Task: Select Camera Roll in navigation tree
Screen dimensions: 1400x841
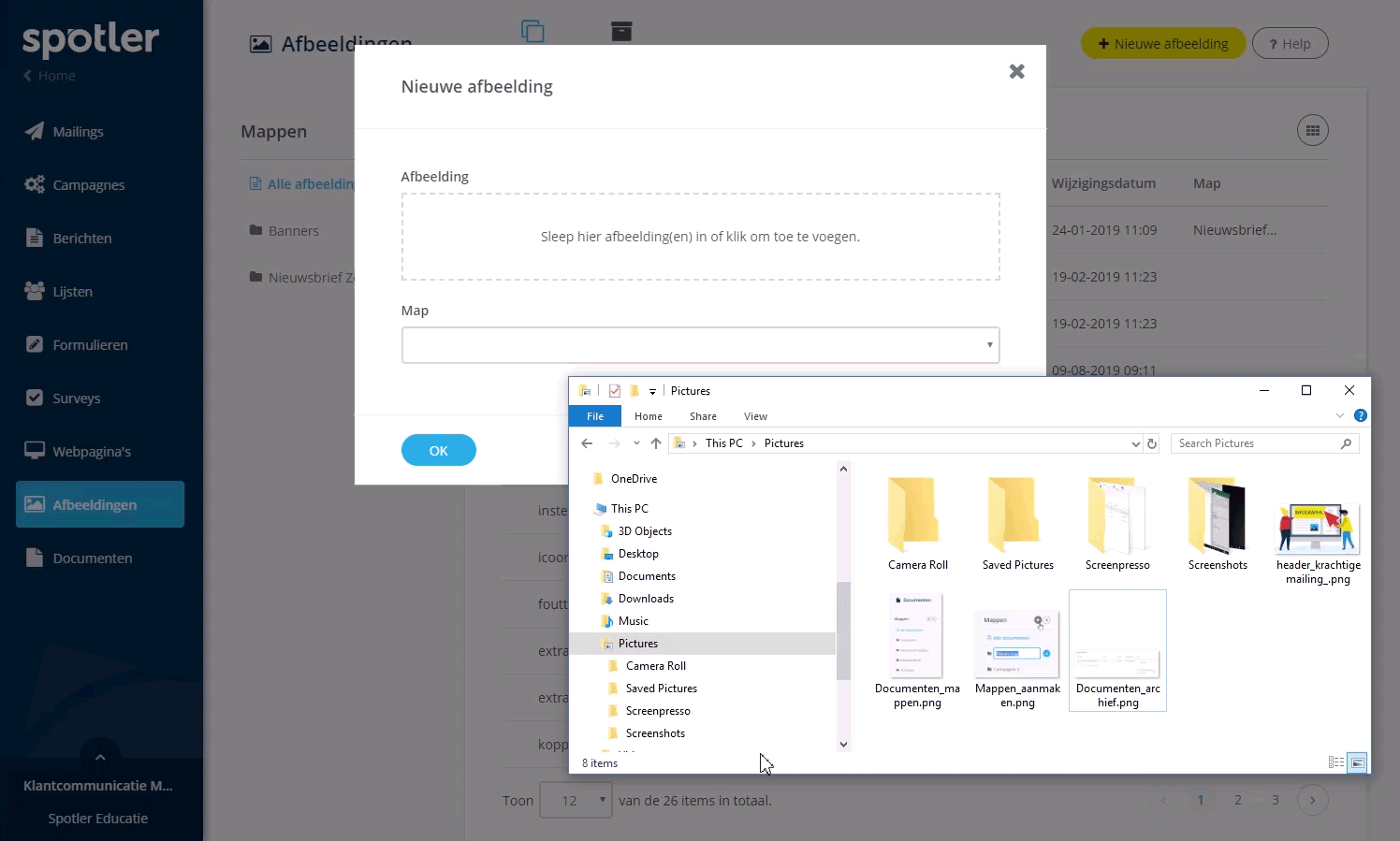Action: (655, 666)
